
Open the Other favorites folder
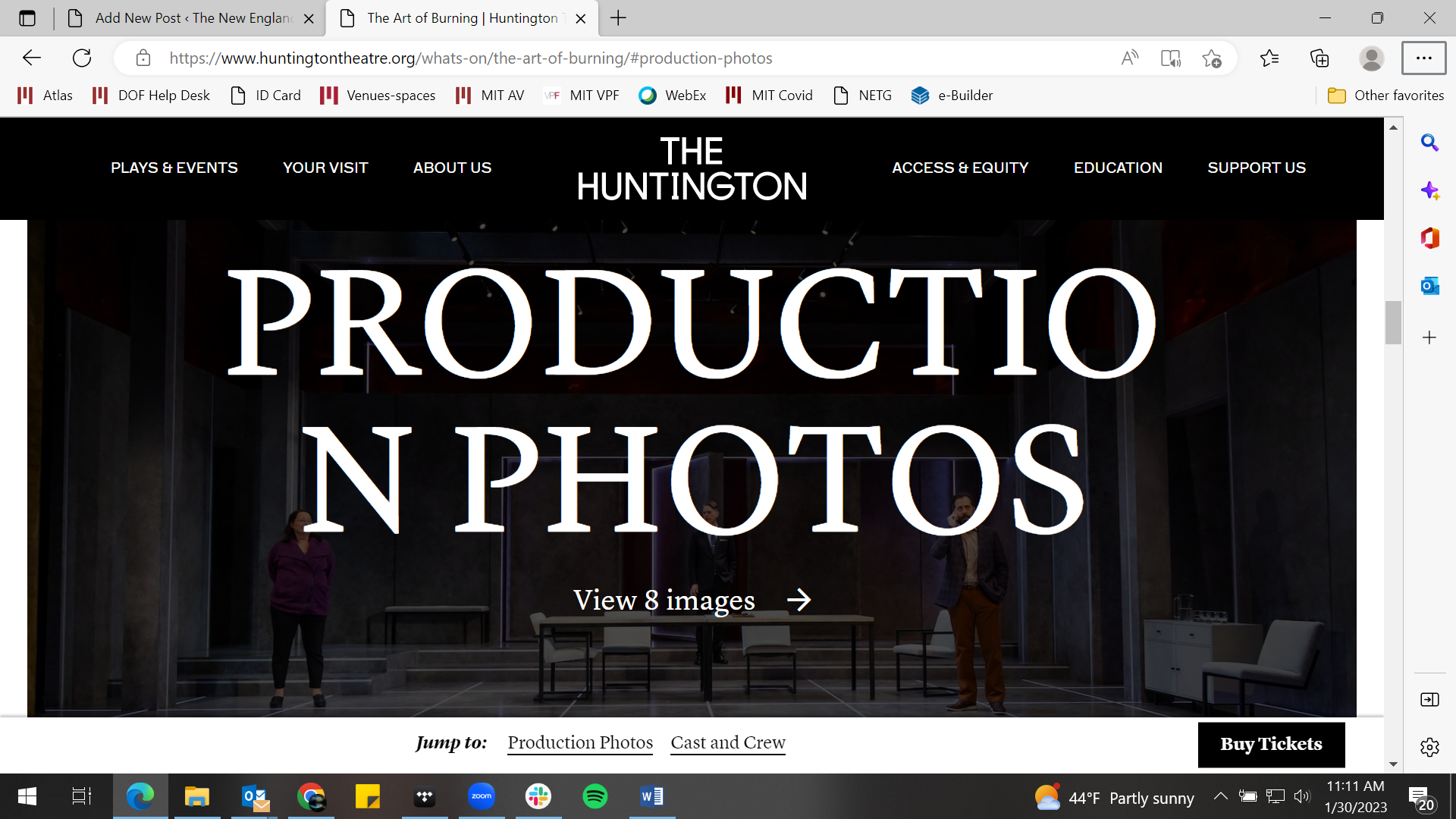pos(1385,96)
